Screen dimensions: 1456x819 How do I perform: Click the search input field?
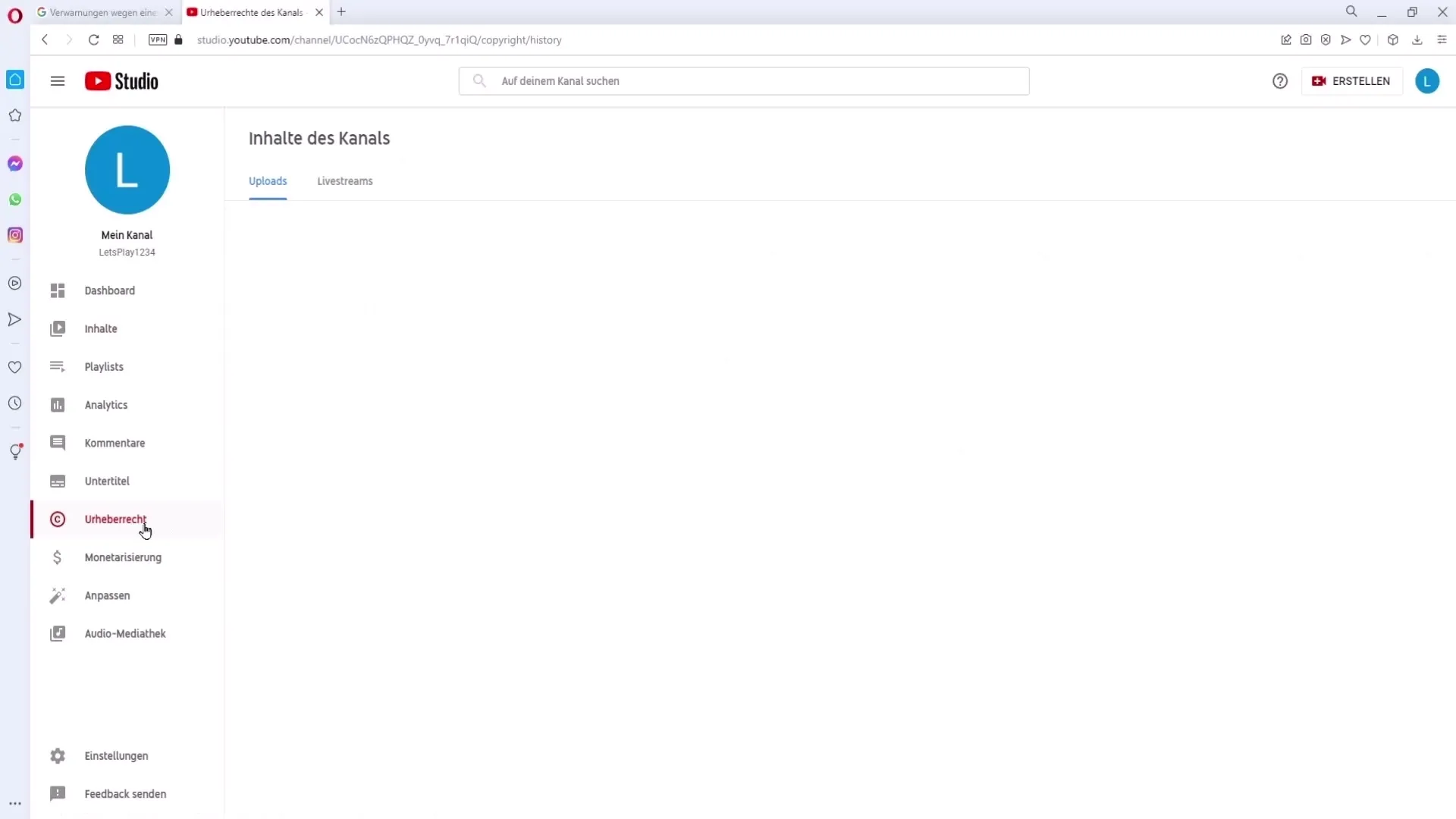coord(744,80)
